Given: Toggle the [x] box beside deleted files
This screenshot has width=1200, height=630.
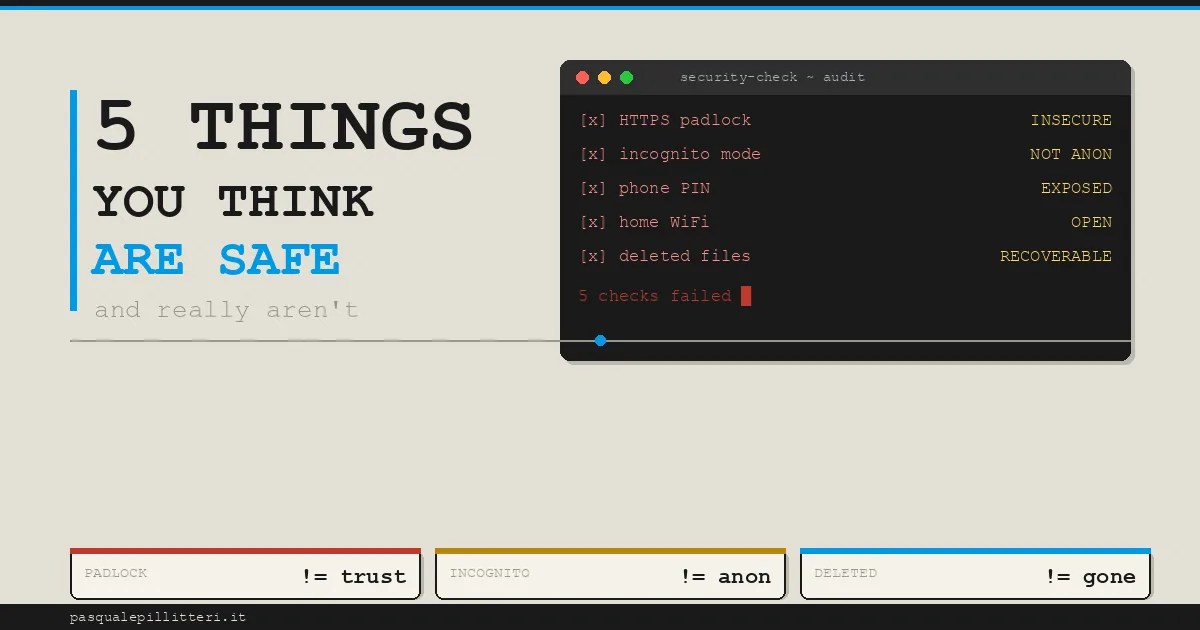Looking at the screenshot, I should click(x=593, y=256).
